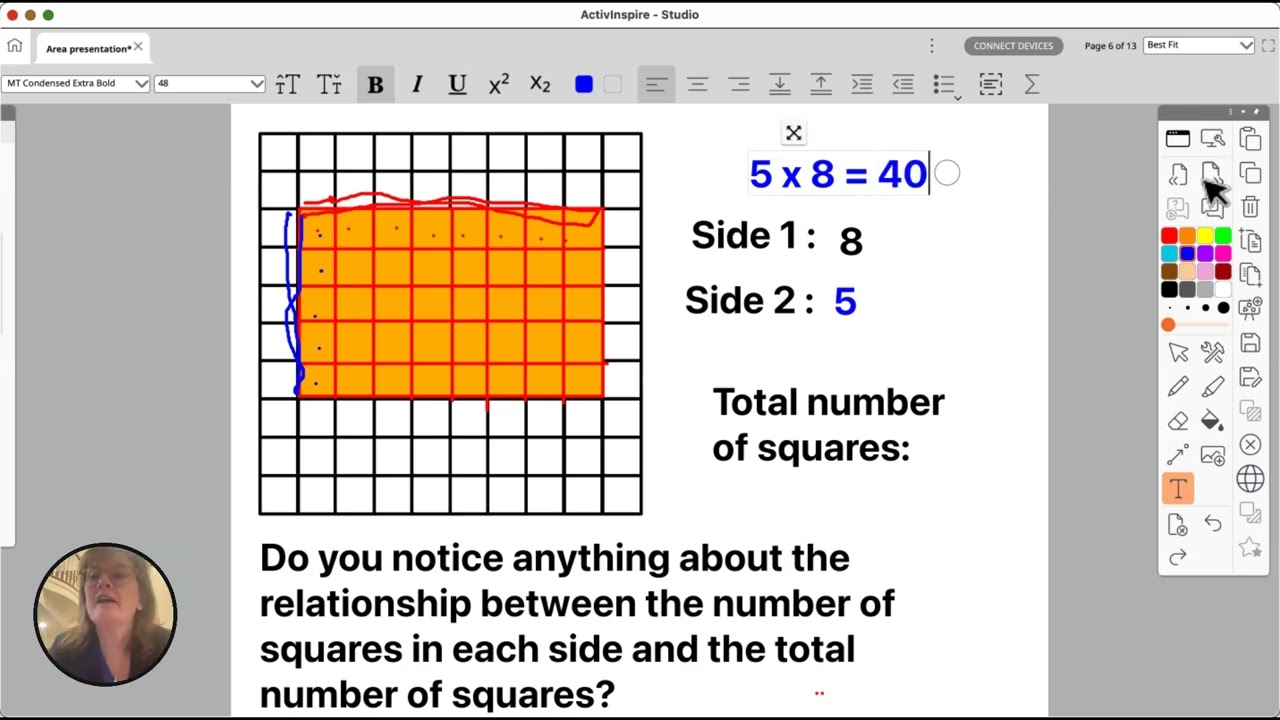Screen dimensions: 1280x720
Task: Set text alignment to left
Action: pos(656,85)
